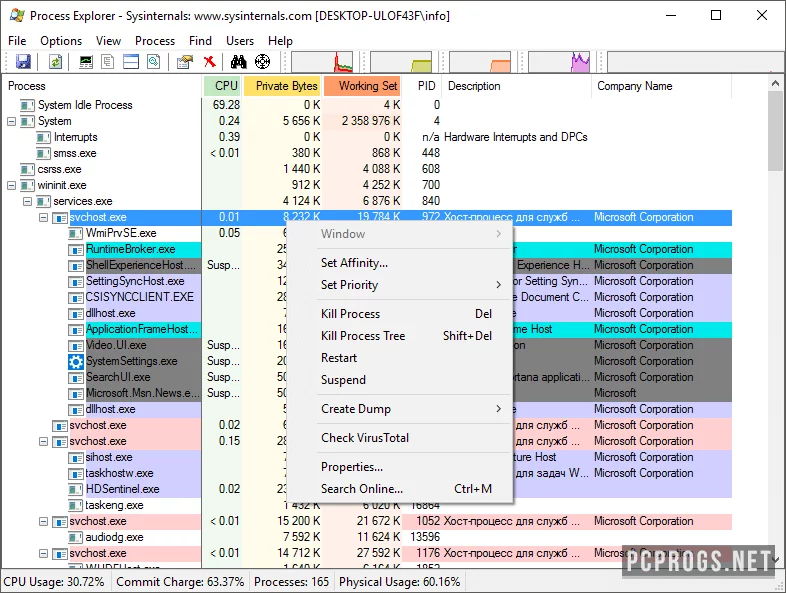Click the crosshair Find Window's Process icon
Screen dimensions: 786x593
pos(263,62)
